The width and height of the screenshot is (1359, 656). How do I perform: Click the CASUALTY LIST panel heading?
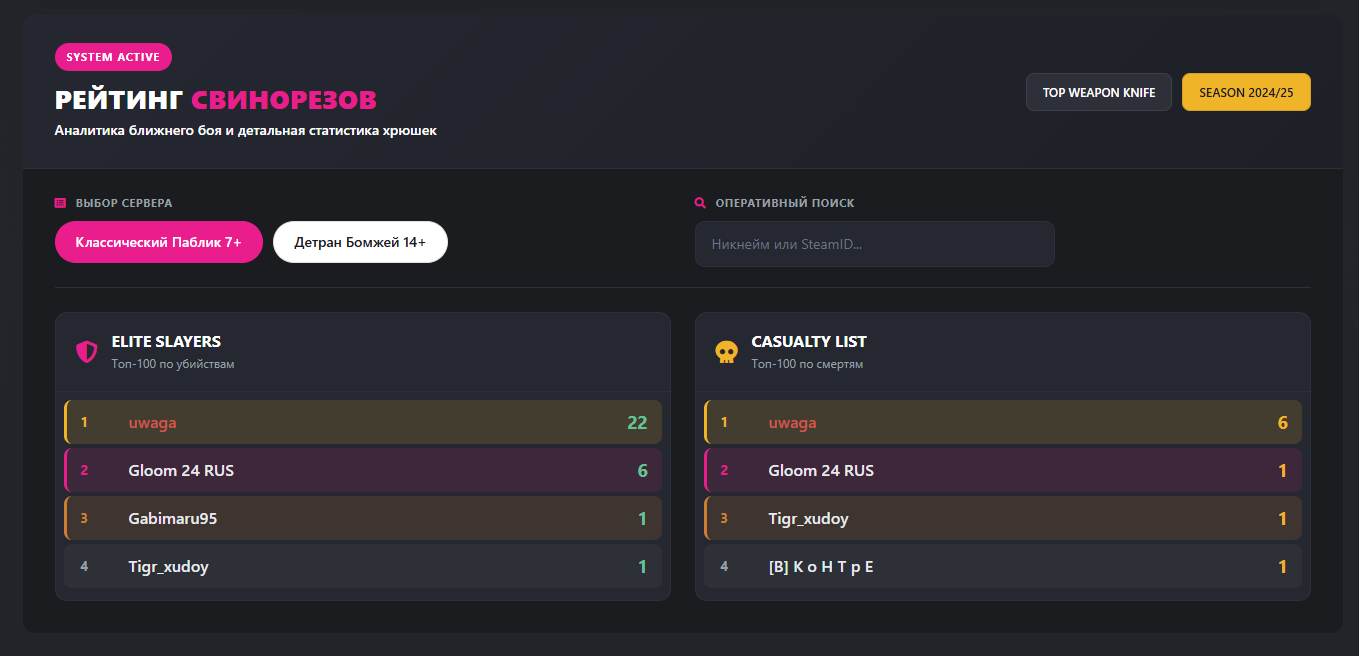[809, 342]
